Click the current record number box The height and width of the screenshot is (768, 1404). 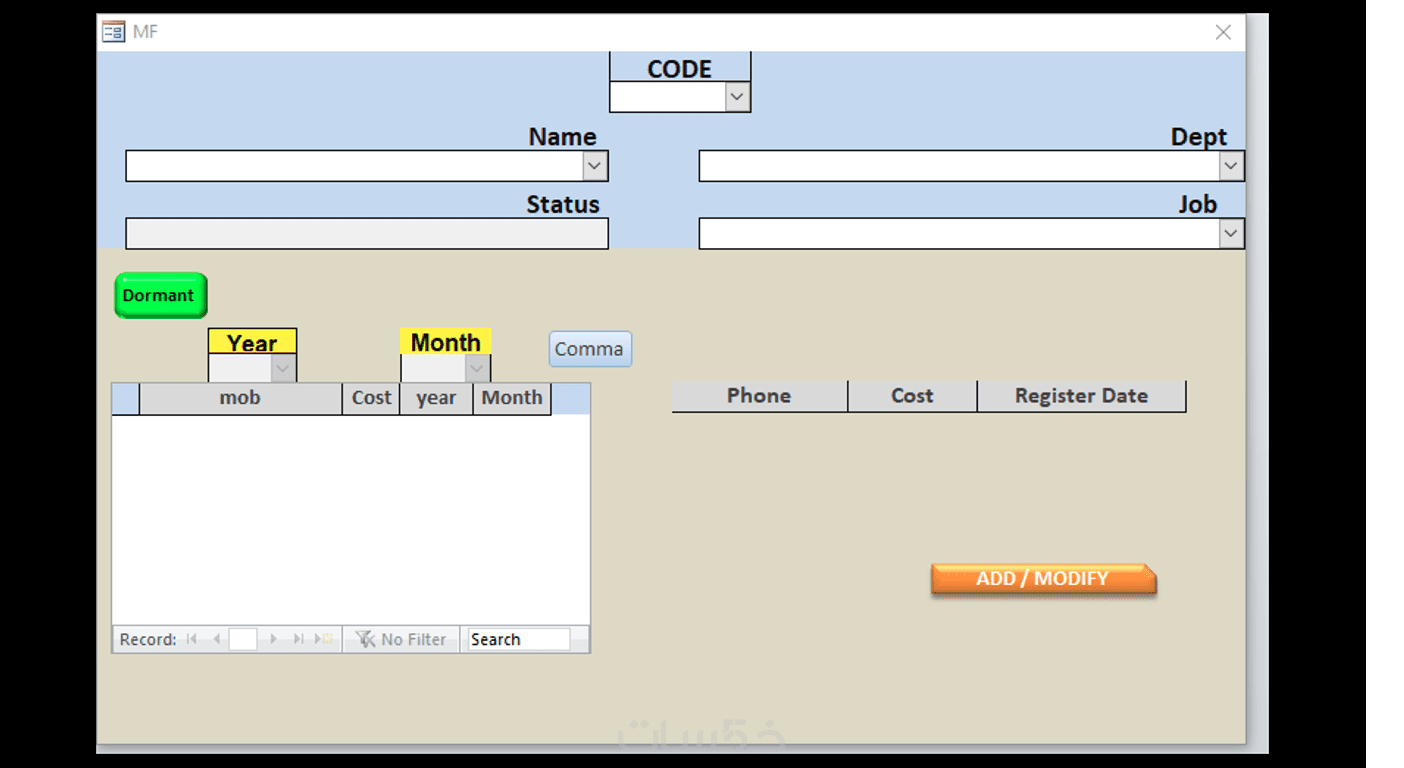pos(243,639)
